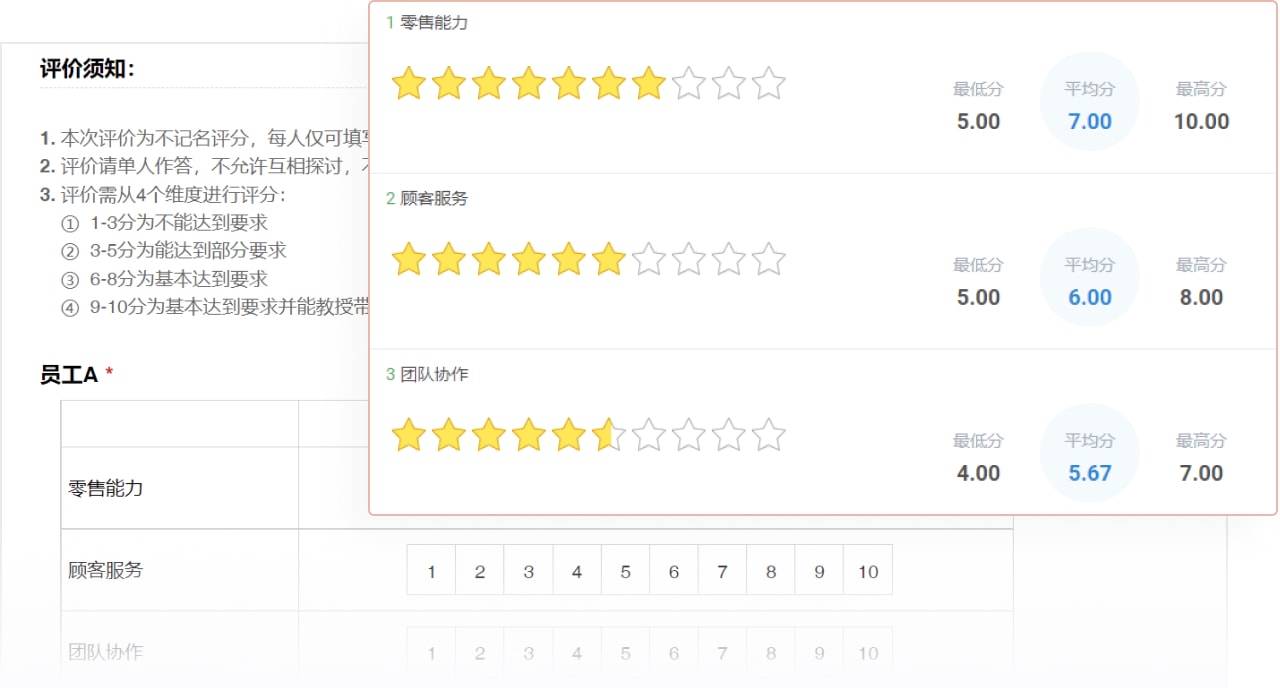Click the first star in 零售能力 rating
The width and height of the screenshot is (1280, 688).
(x=408, y=84)
